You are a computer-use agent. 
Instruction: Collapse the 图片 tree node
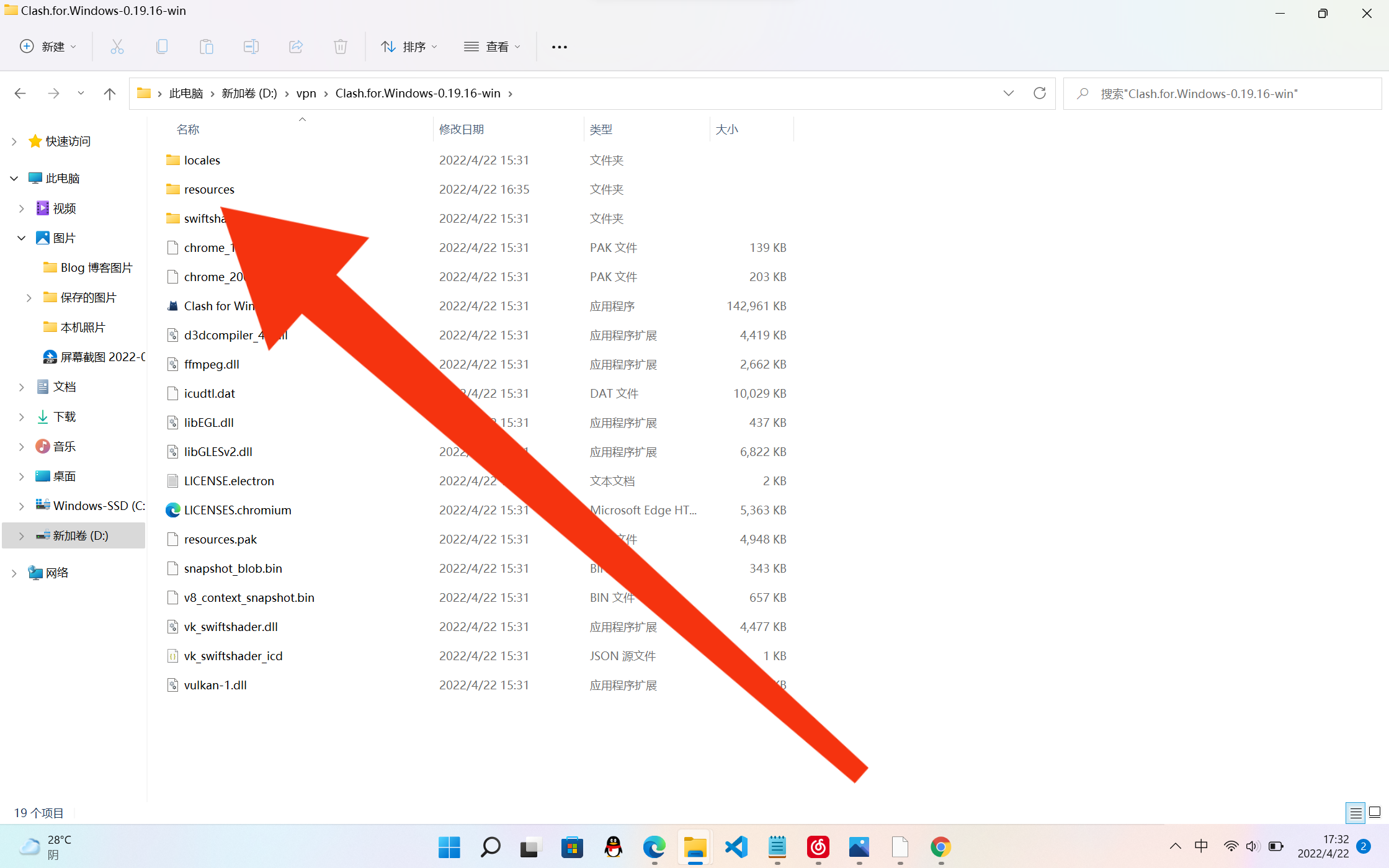click(22, 238)
